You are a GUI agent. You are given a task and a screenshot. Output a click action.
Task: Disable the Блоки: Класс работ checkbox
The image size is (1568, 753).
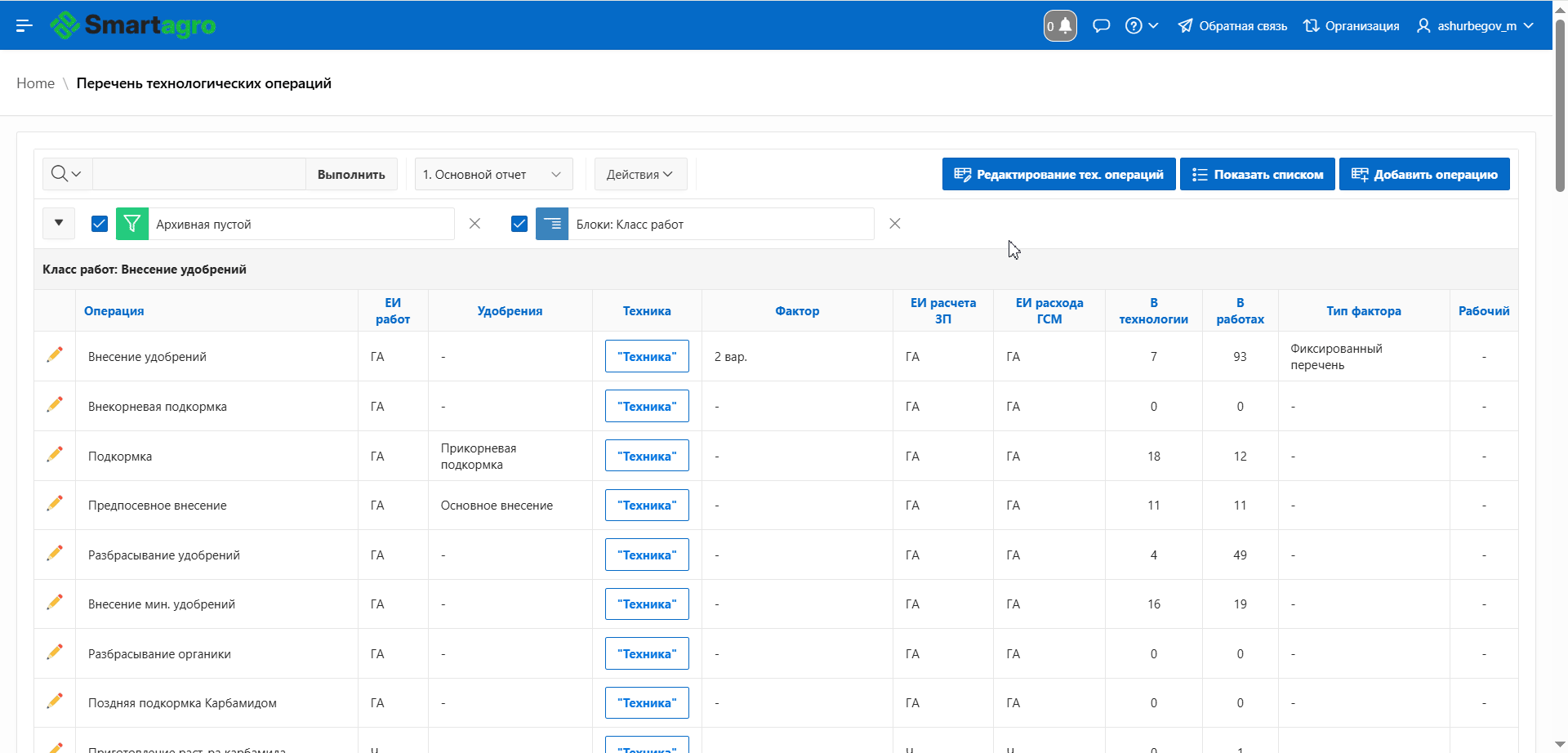519,224
